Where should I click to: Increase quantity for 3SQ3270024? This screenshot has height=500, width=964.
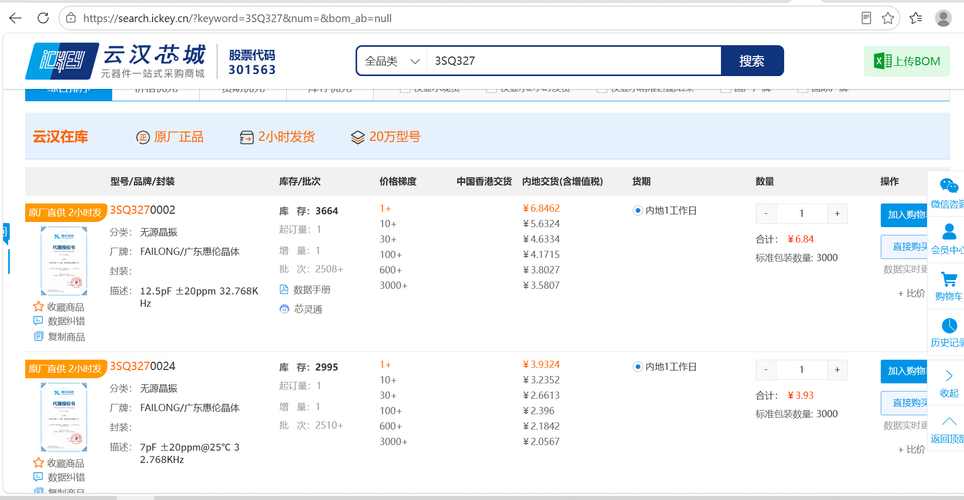click(837, 370)
